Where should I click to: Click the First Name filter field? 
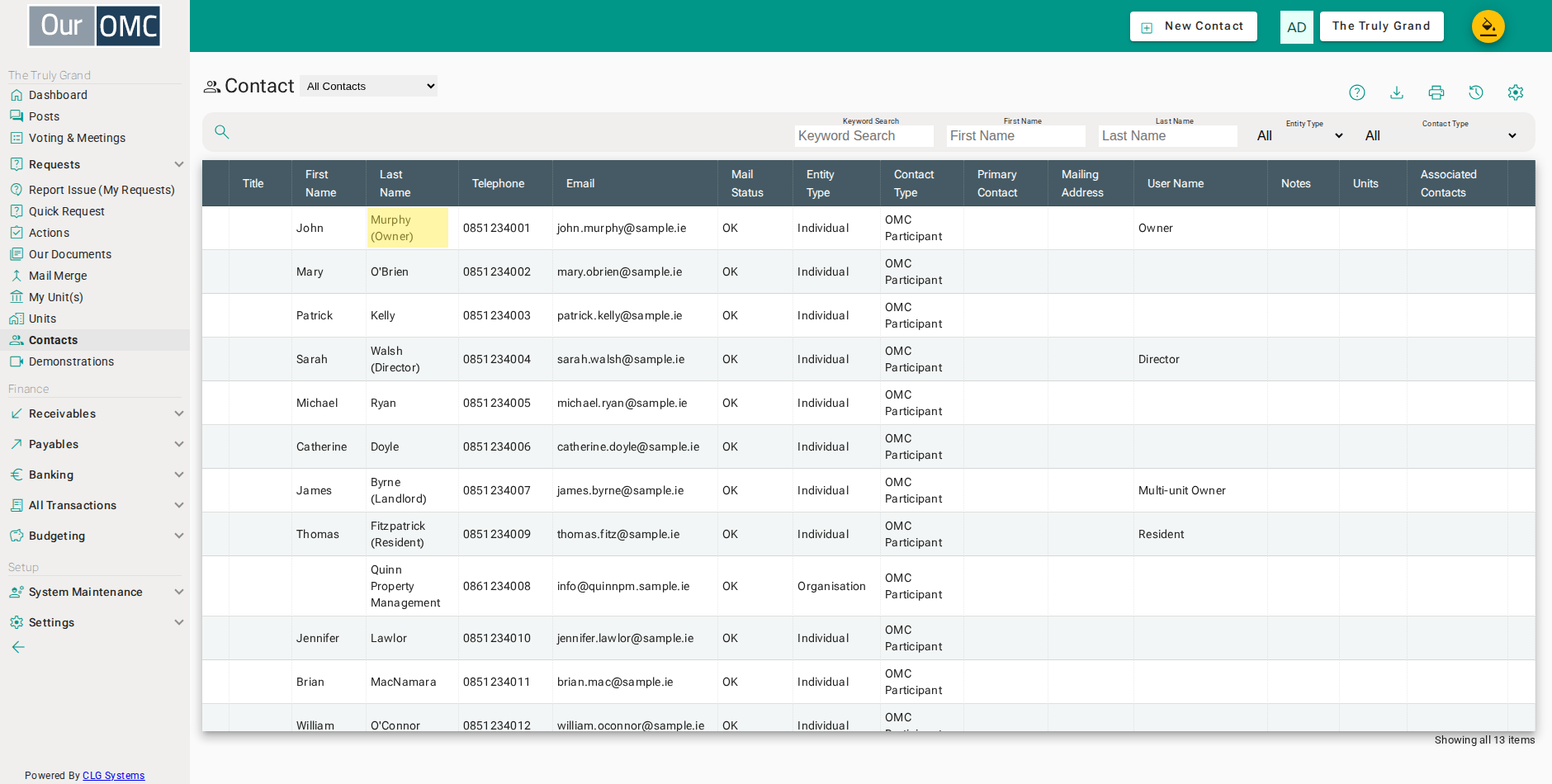pyautogui.click(x=1016, y=136)
